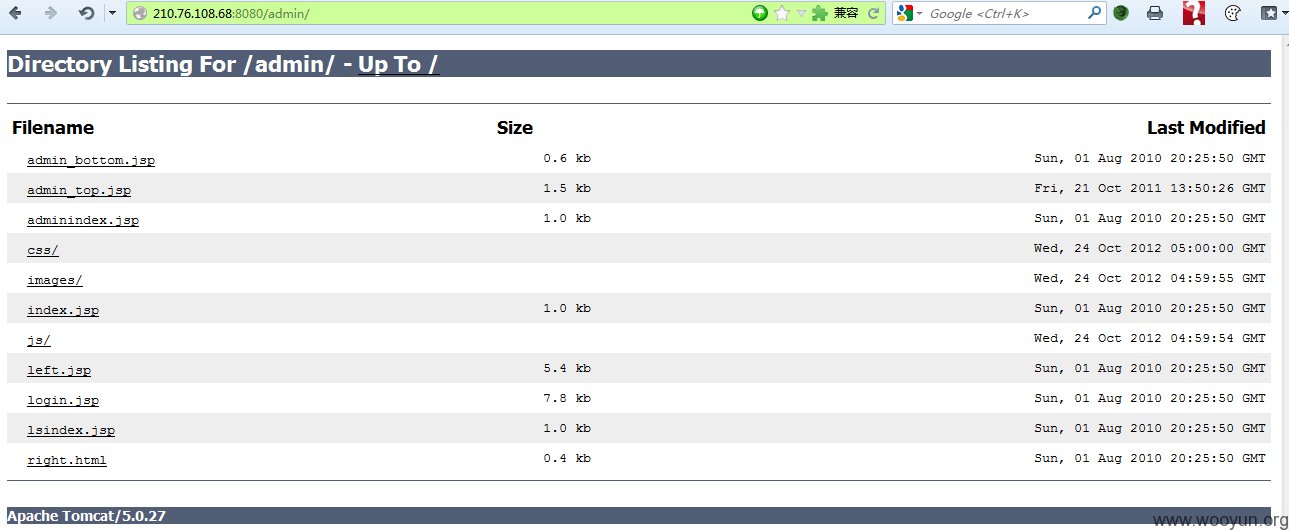Click the 5.4 kb size of left.jsp
This screenshot has width=1289, height=530.
pyautogui.click(x=567, y=368)
